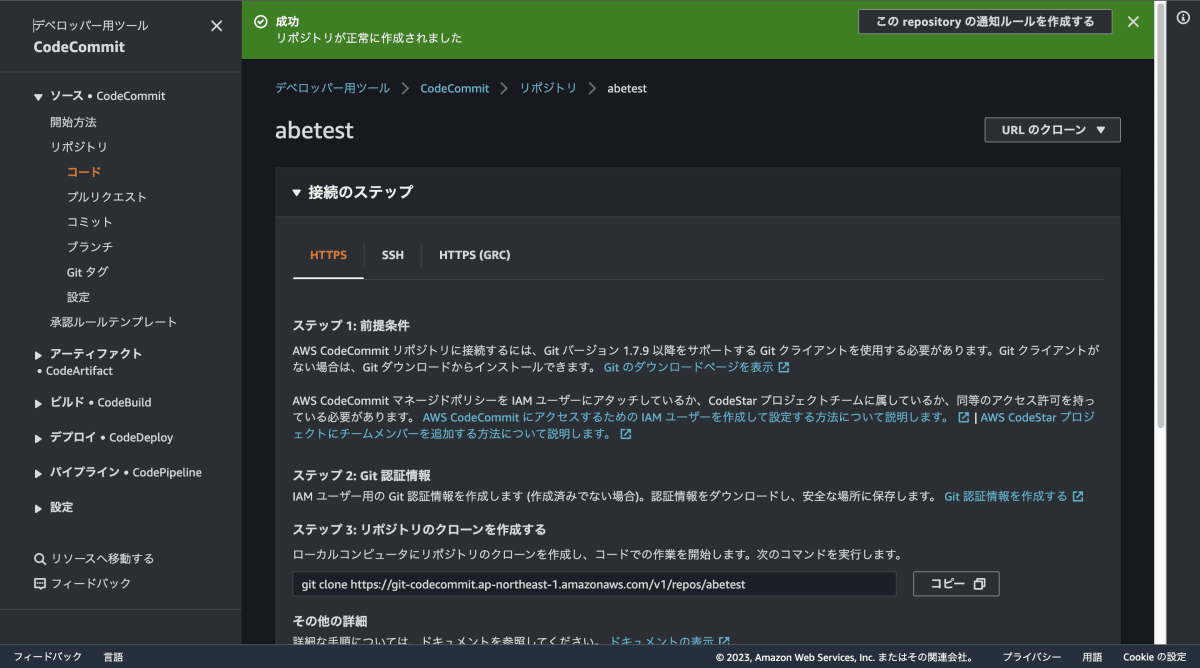
Task: Open リポジトリ in the sidebar
Action: tap(79, 147)
